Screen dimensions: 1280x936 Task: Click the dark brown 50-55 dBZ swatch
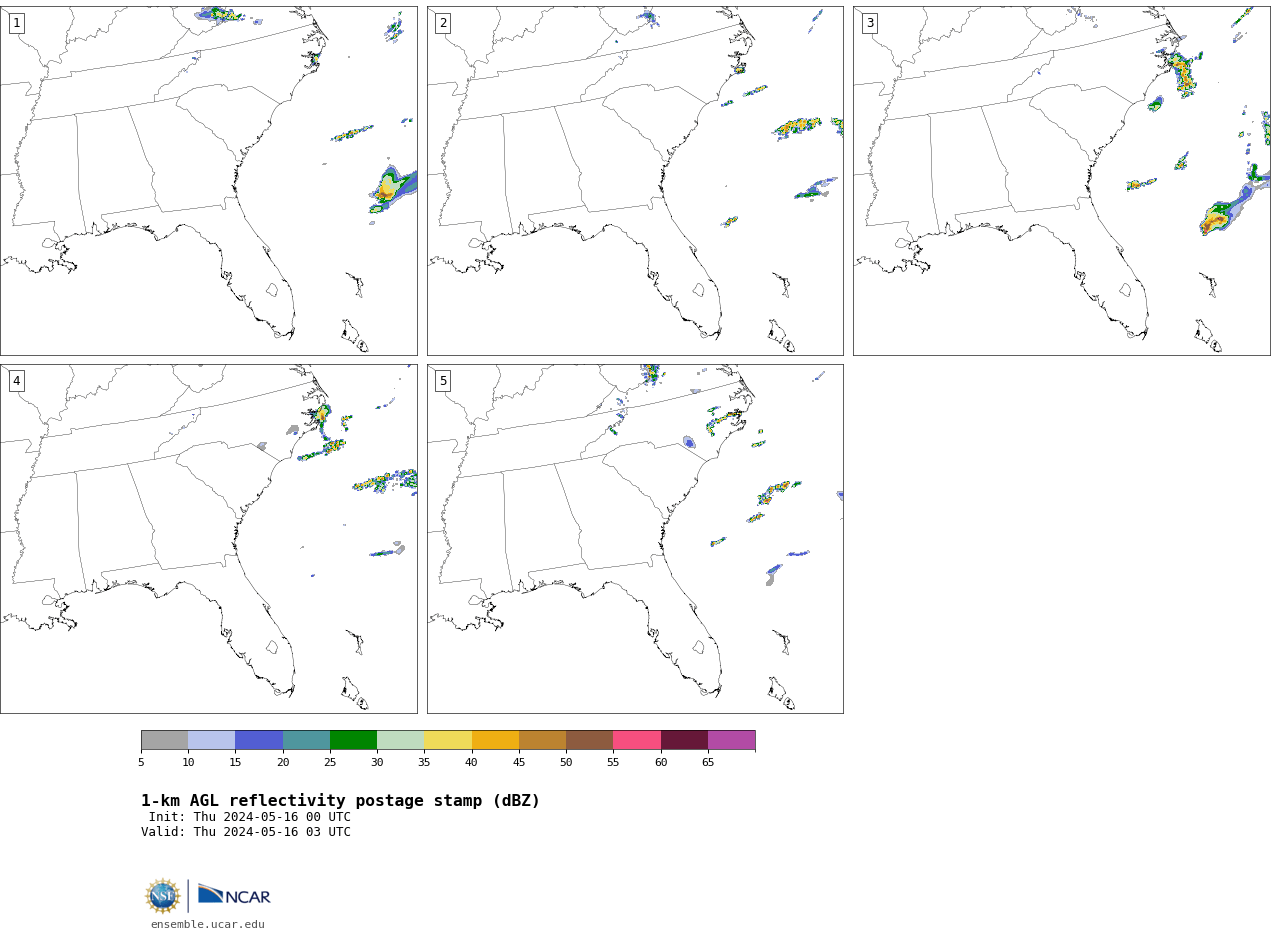click(590, 740)
